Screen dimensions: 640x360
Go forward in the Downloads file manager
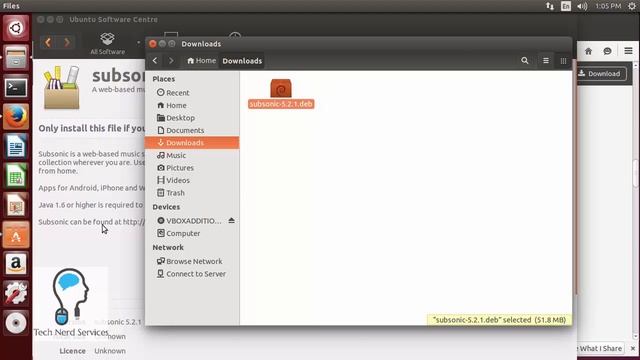click(x=171, y=61)
